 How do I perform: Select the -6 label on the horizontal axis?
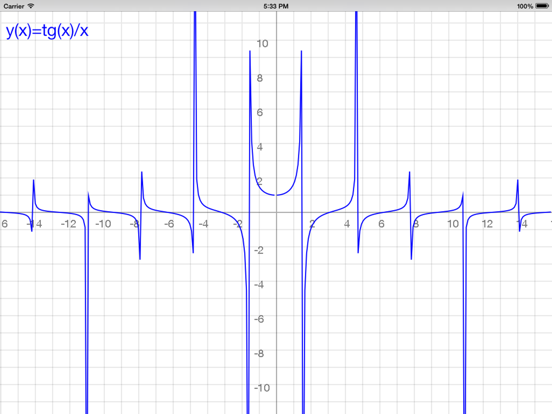tap(169, 224)
